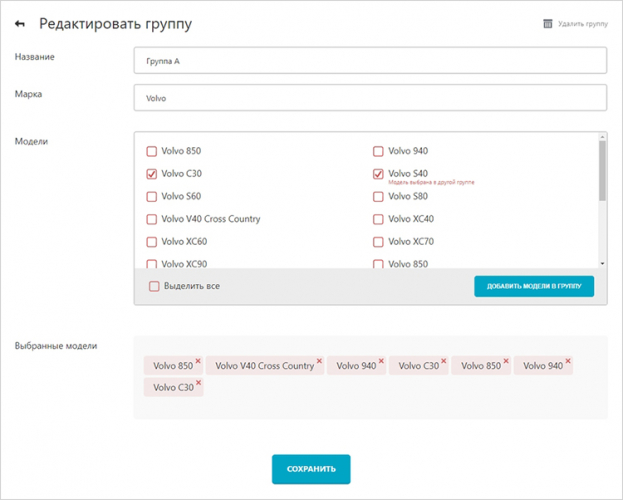Open the Удалить группу link

[x=583, y=24]
